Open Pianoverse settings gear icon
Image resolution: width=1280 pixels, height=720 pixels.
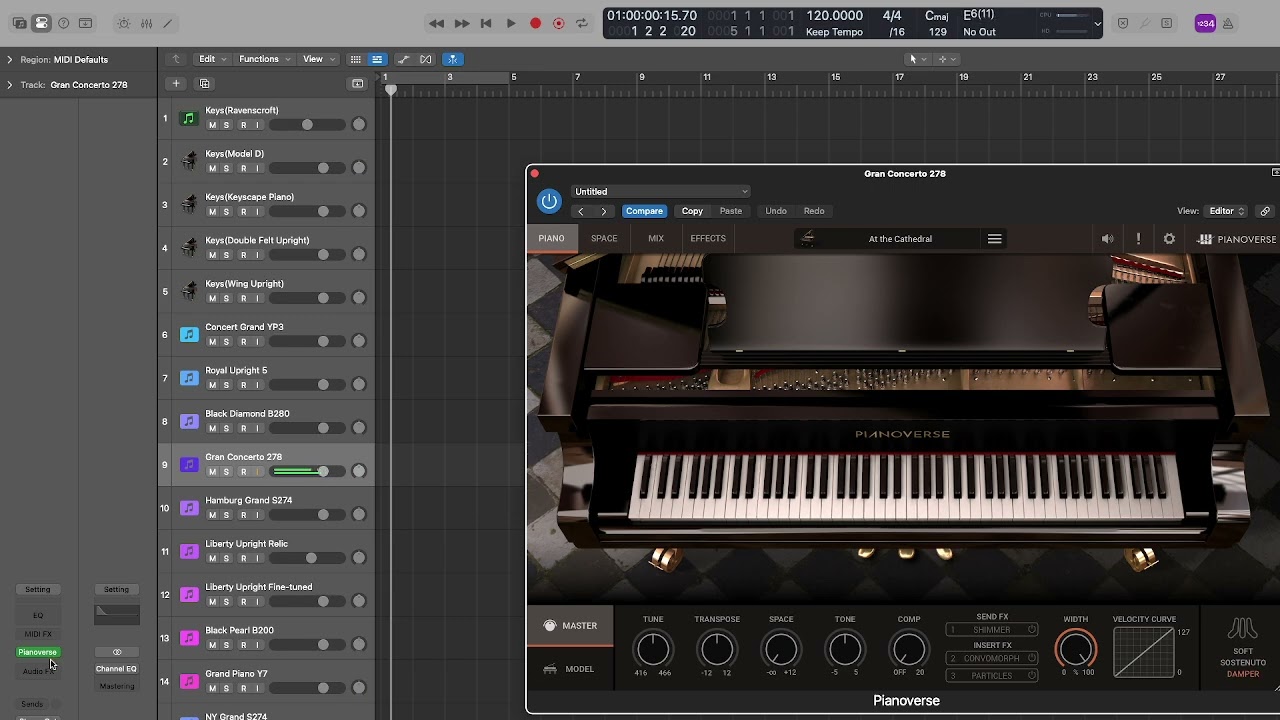[x=1169, y=239]
